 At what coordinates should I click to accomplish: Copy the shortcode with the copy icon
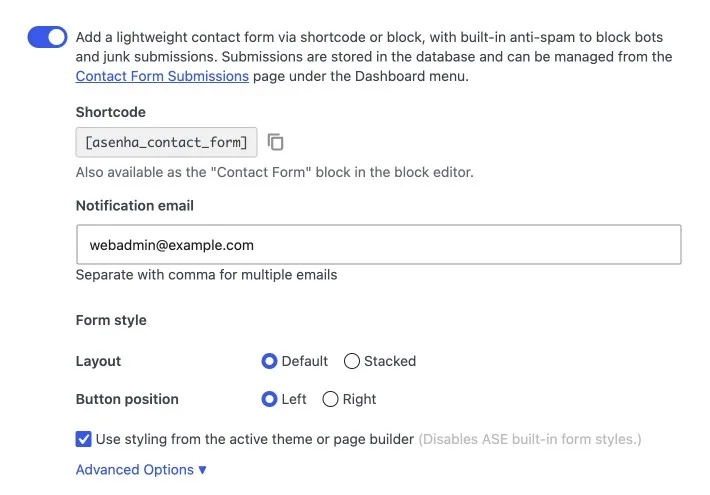pyautogui.click(x=275, y=142)
